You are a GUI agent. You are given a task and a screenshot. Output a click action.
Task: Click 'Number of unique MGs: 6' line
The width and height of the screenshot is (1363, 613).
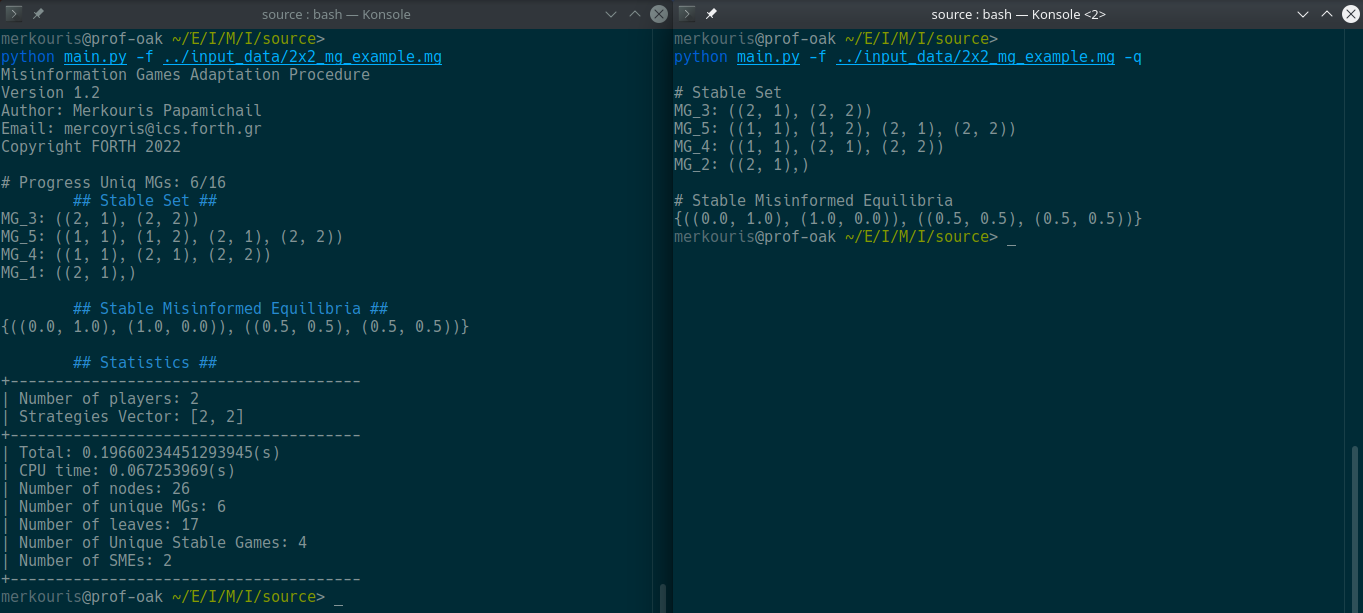pyautogui.click(x=114, y=507)
